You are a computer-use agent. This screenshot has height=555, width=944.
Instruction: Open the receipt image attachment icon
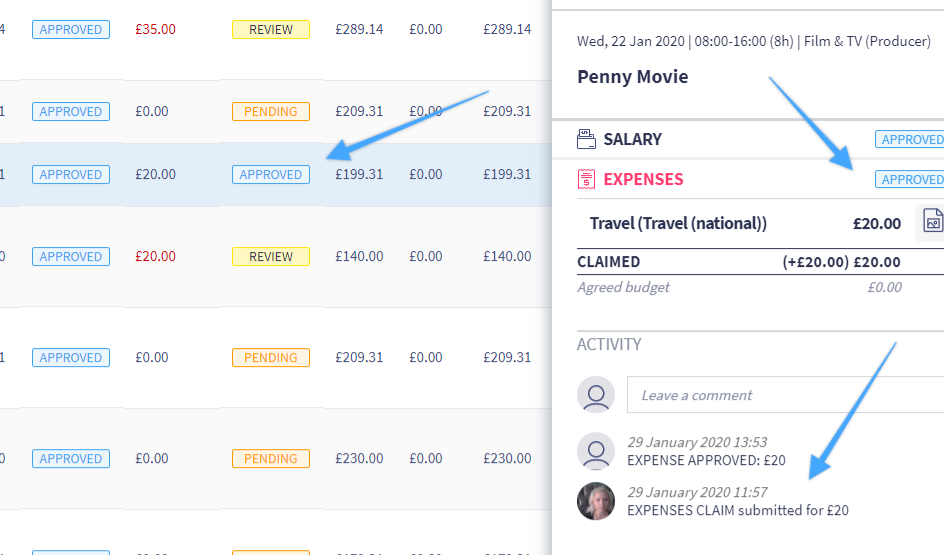[x=932, y=222]
